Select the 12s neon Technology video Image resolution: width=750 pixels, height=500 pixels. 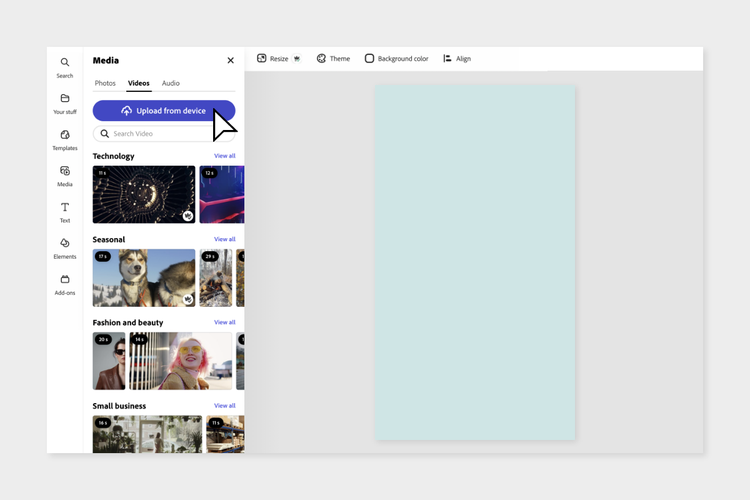222,194
